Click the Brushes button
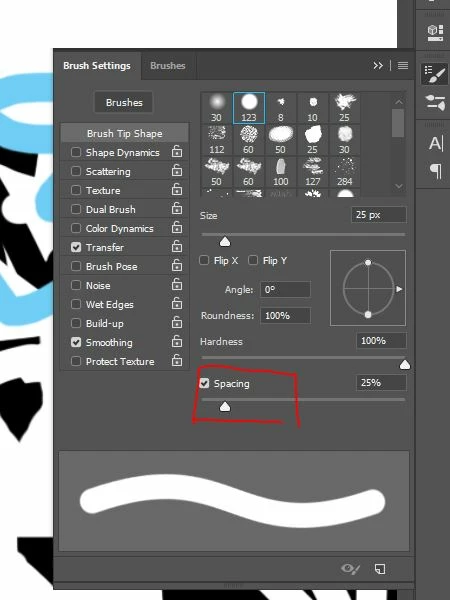450x600 pixels. [x=124, y=102]
